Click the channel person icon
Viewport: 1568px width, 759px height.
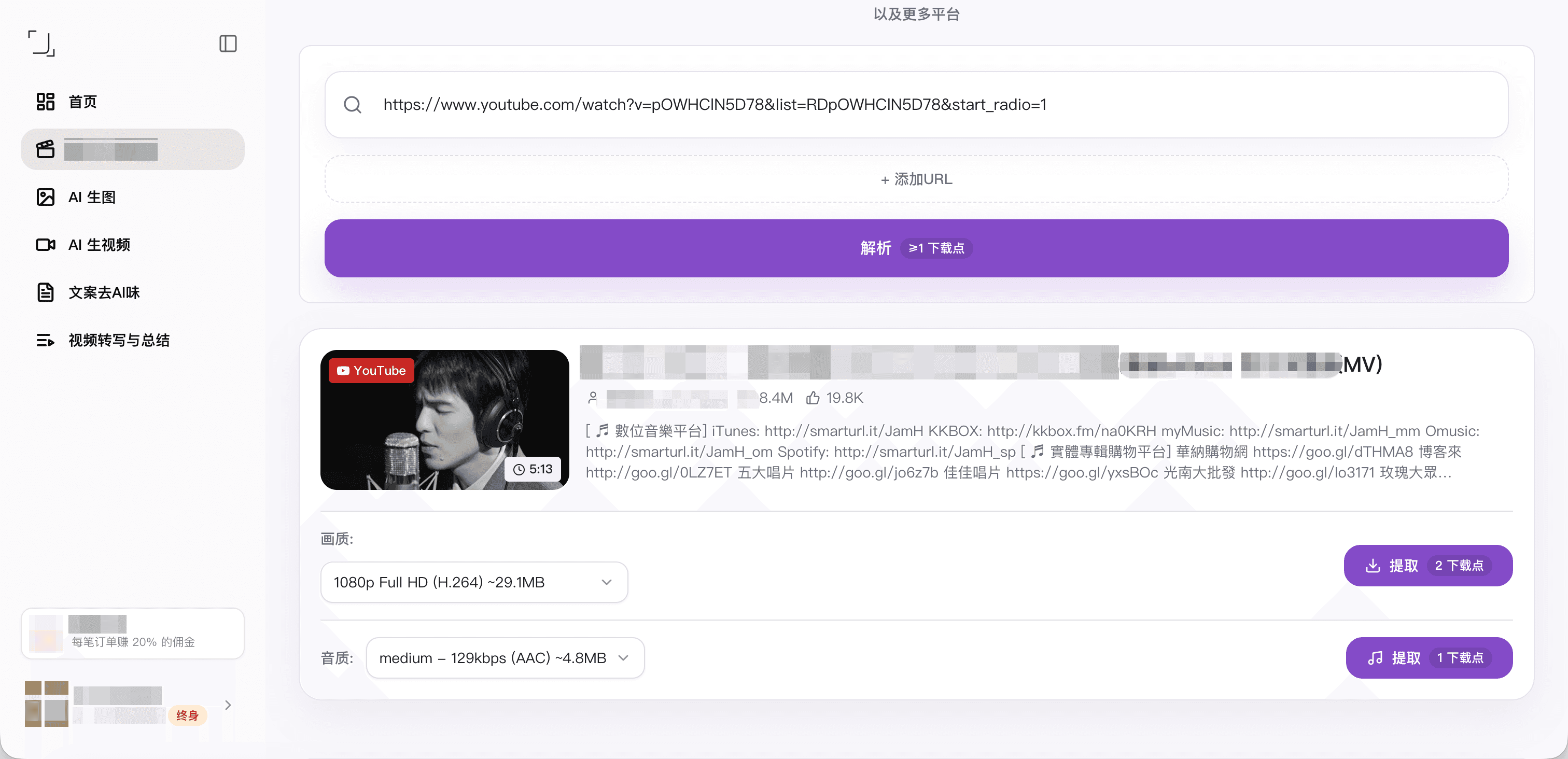tap(592, 398)
